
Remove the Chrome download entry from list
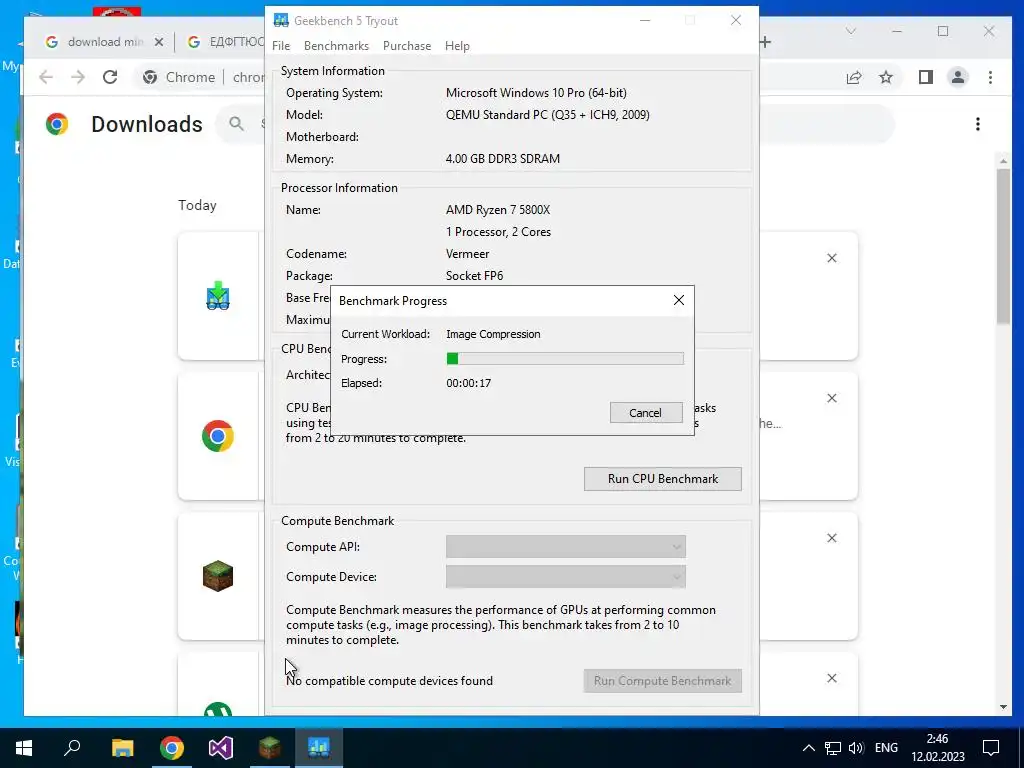831,398
